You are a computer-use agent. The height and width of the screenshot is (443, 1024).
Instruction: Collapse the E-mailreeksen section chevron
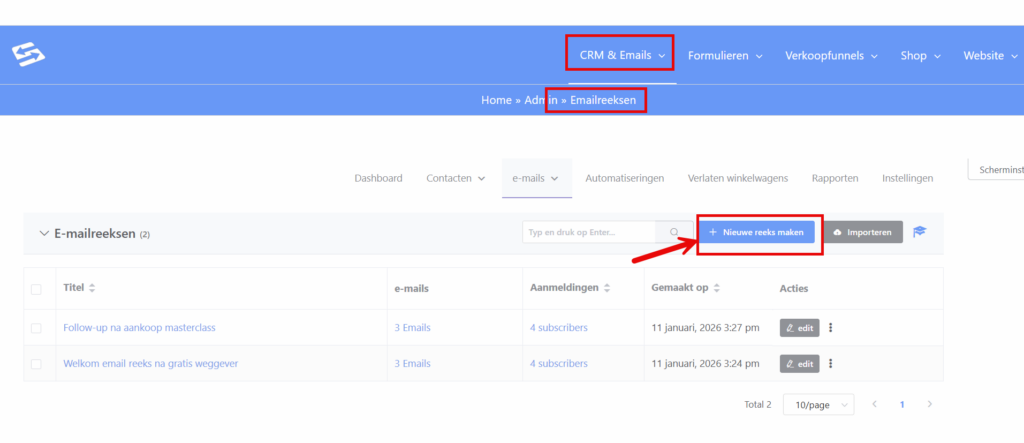point(43,233)
